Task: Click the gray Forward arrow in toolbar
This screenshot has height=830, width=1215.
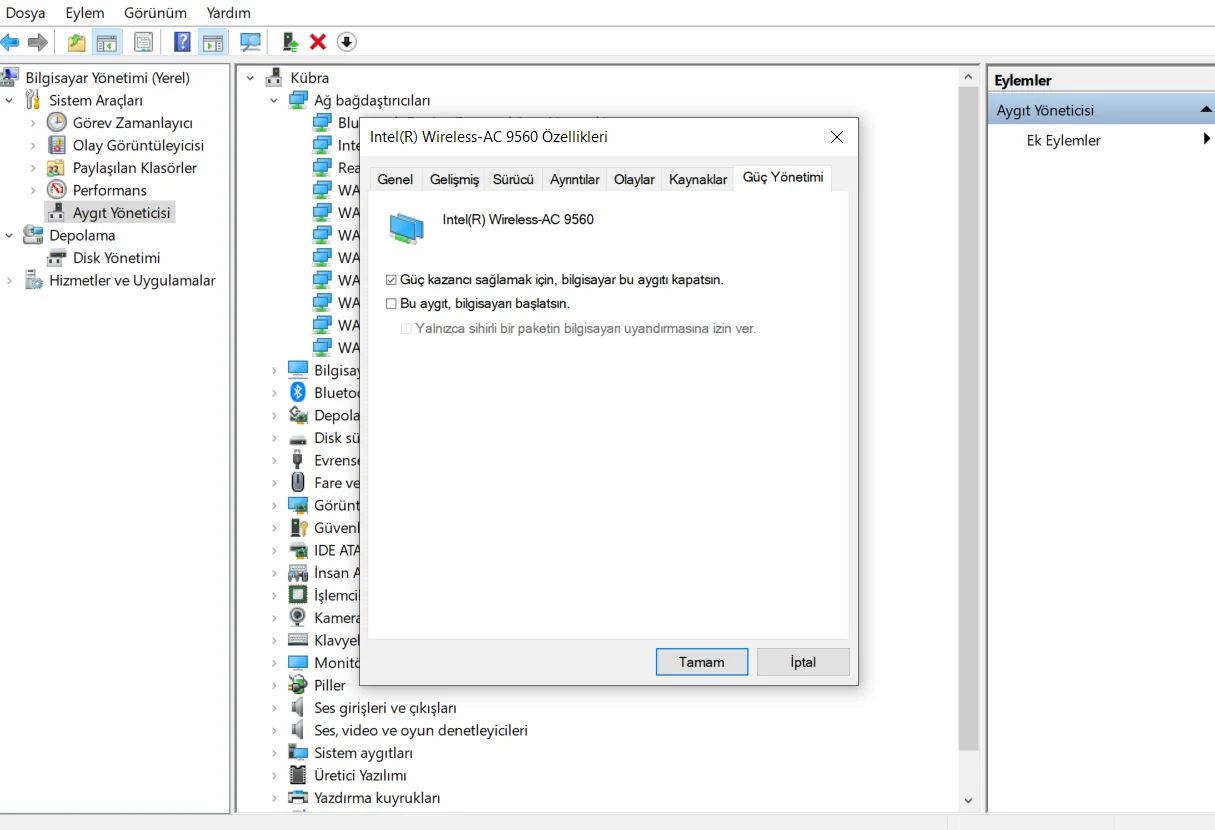Action: [x=38, y=42]
